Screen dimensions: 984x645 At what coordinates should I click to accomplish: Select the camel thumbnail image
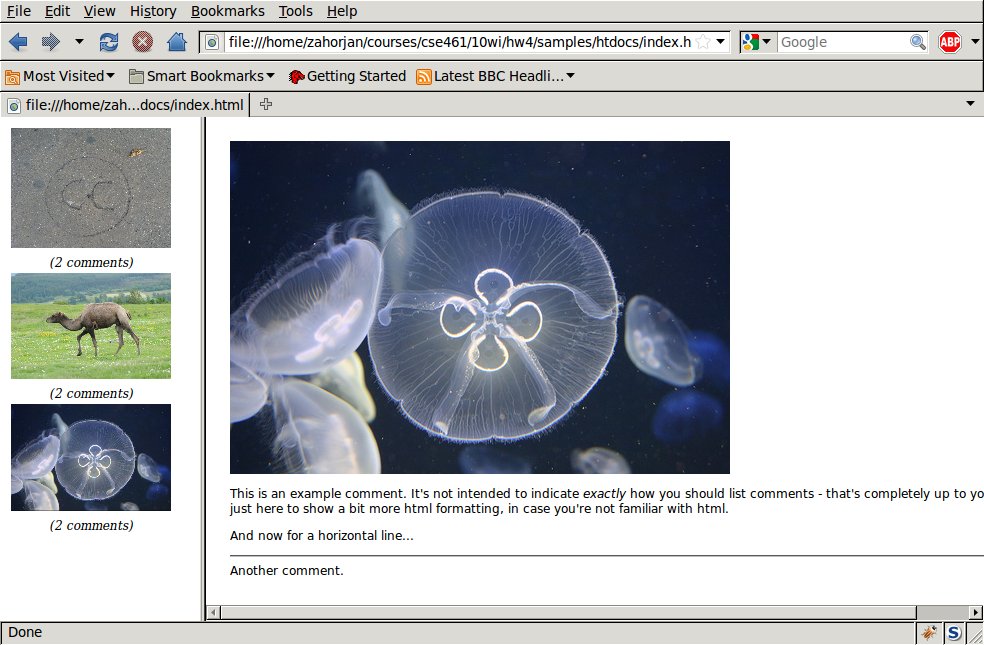click(91, 326)
